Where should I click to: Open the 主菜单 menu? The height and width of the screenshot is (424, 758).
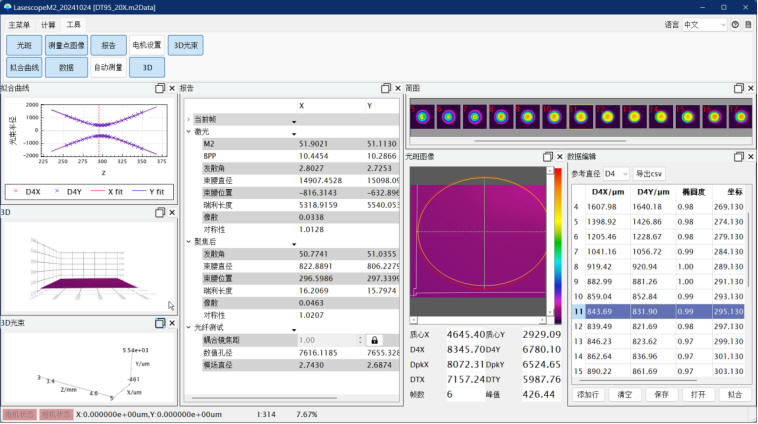coord(19,25)
